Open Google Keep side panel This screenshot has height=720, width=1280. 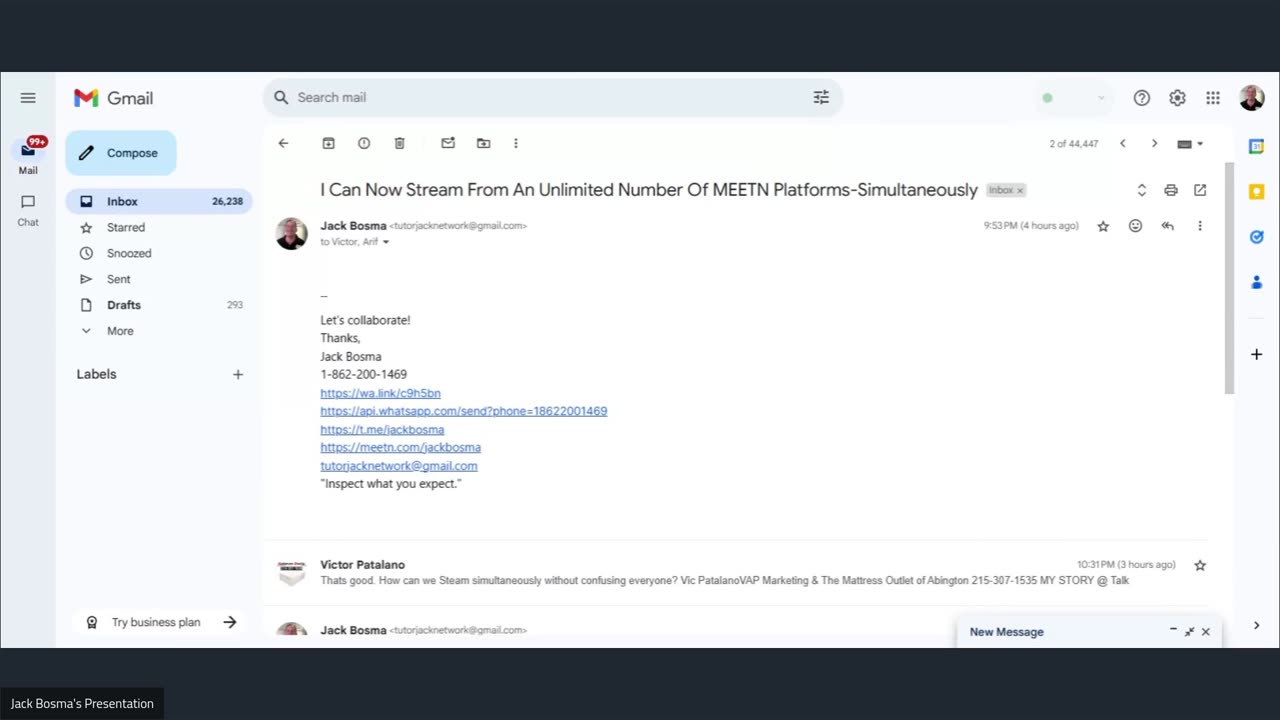point(1256,191)
